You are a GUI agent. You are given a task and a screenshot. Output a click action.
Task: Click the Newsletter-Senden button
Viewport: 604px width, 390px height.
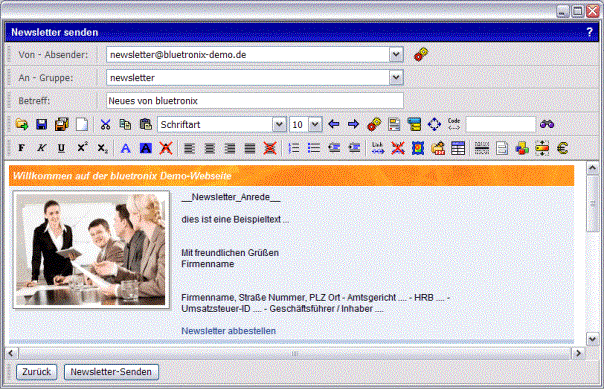[x=111, y=372]
